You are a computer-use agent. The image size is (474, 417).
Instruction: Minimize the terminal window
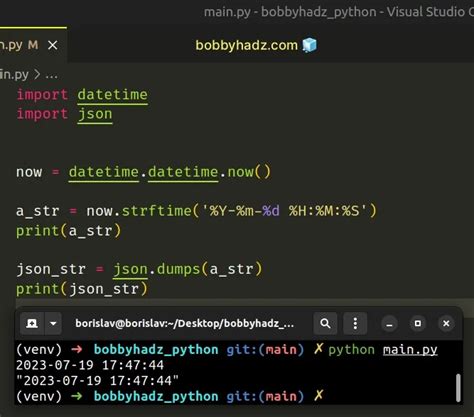[389, 324]
